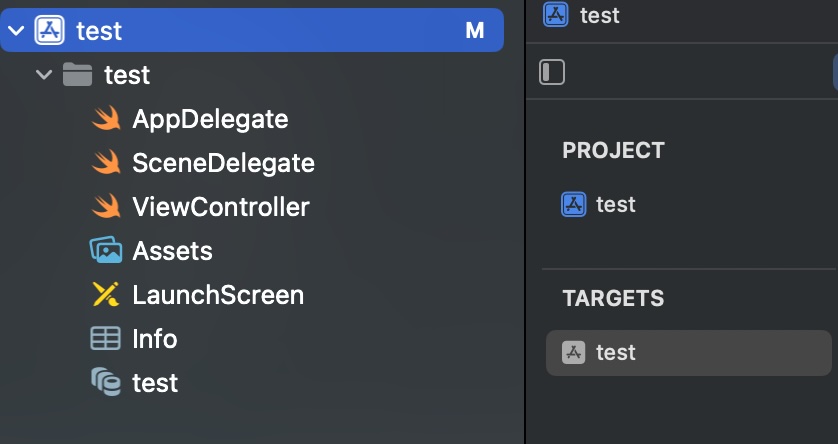Toggle the project and targets list sidebar

point(552,72)
